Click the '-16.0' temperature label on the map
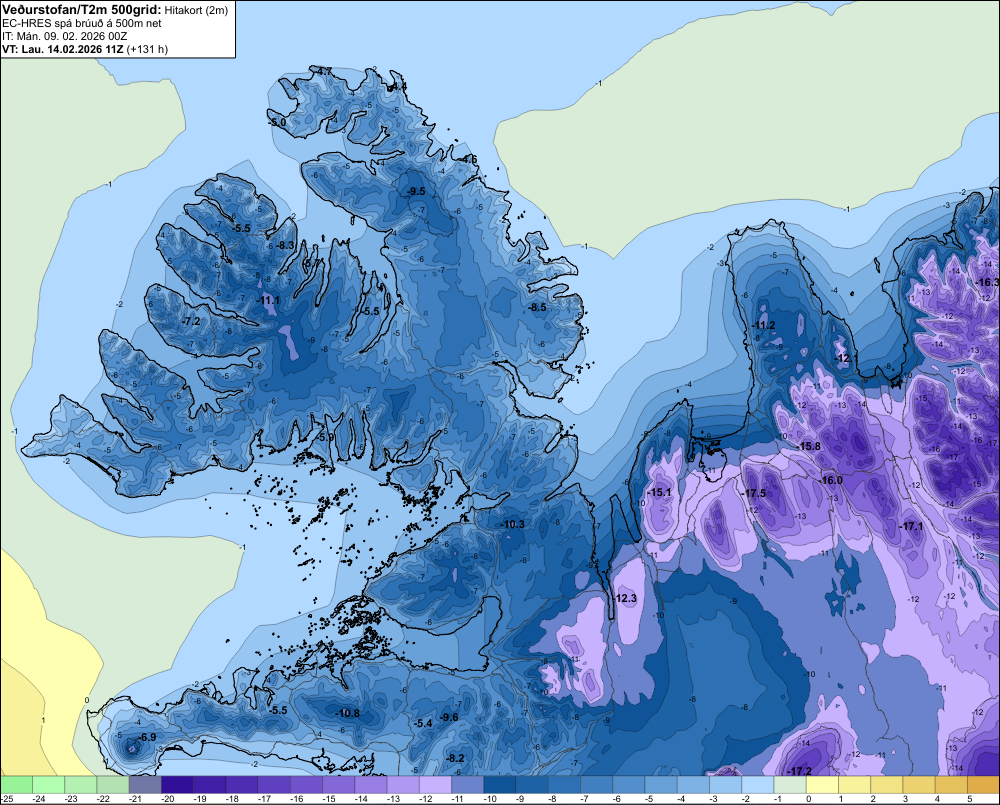This screenshot has height=805, width=1000. [831, 480]
